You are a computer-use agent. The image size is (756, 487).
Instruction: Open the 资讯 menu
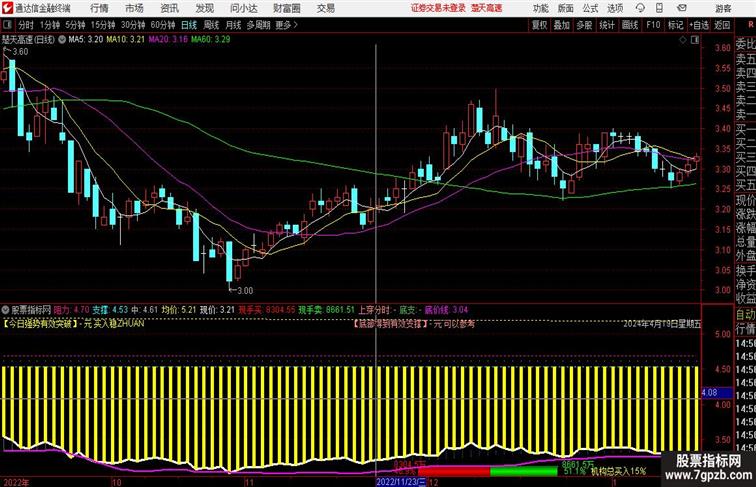pos(169,8)
